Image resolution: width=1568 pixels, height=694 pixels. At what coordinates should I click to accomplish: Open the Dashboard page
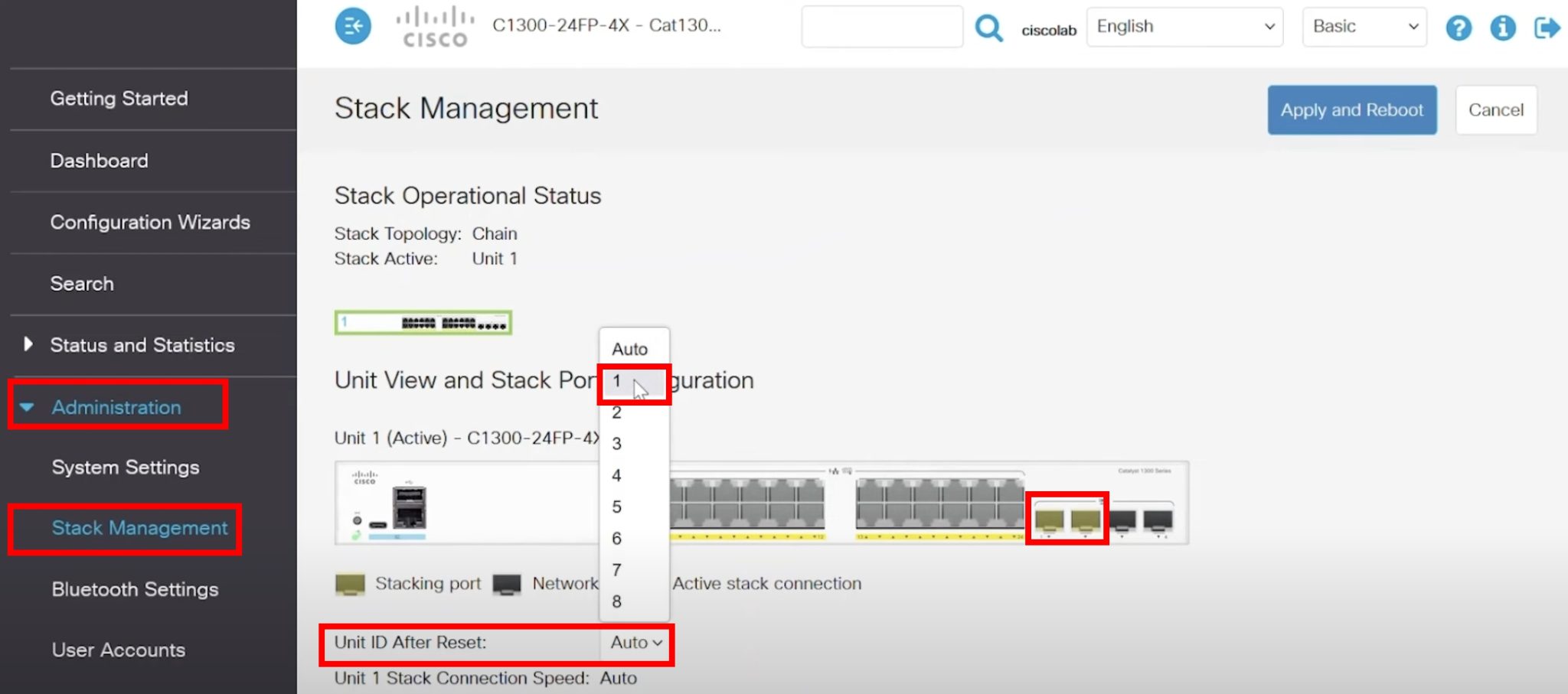click(x=99, y=161)
